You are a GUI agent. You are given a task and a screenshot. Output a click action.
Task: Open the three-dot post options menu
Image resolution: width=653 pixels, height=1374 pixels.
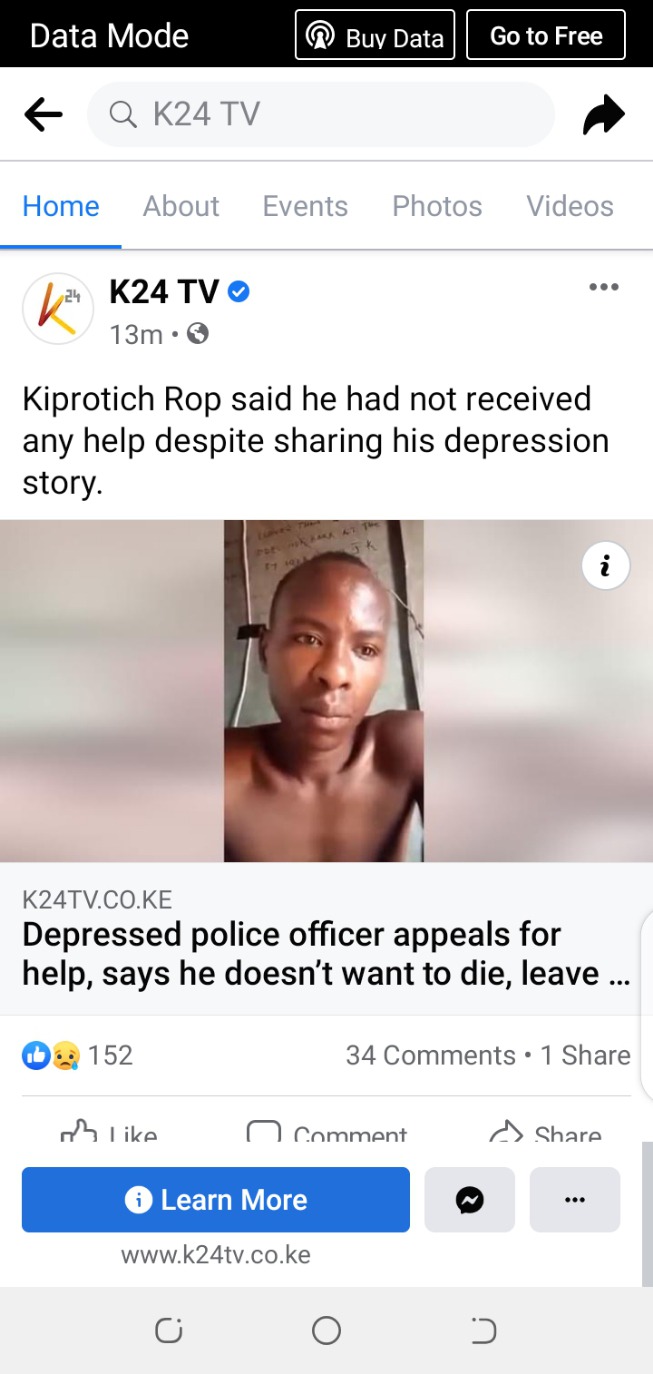tap(603, 288)
